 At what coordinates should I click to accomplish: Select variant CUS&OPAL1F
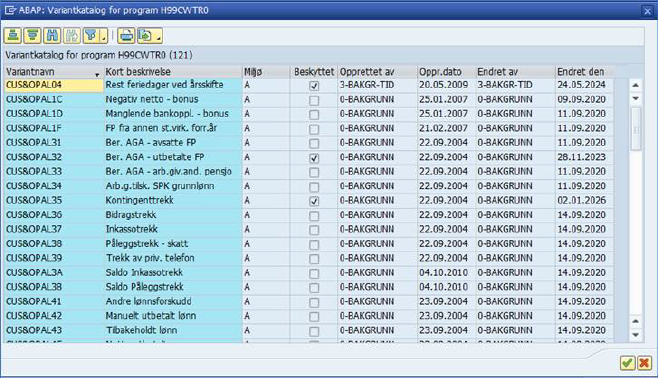(54, 128)
